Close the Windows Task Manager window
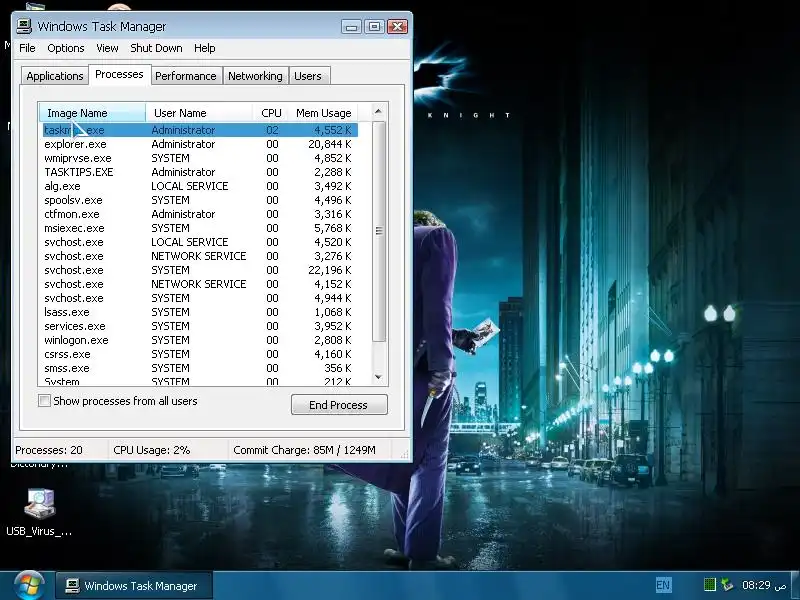The image size is (800, 600). (397, 27)
